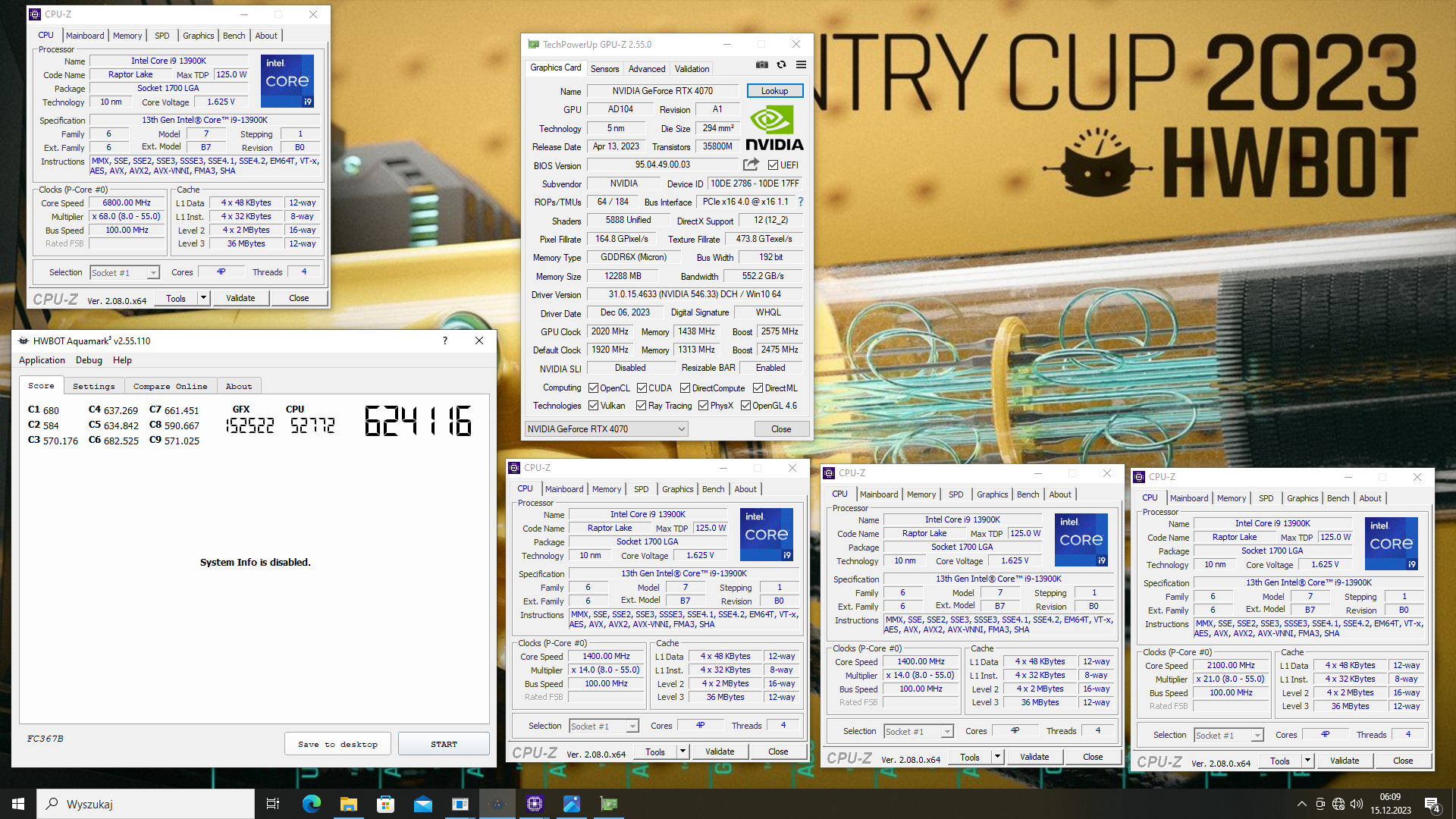Switch to the Sensors tab in GPU-Z

pyautogui.click(x=605, y=69)
